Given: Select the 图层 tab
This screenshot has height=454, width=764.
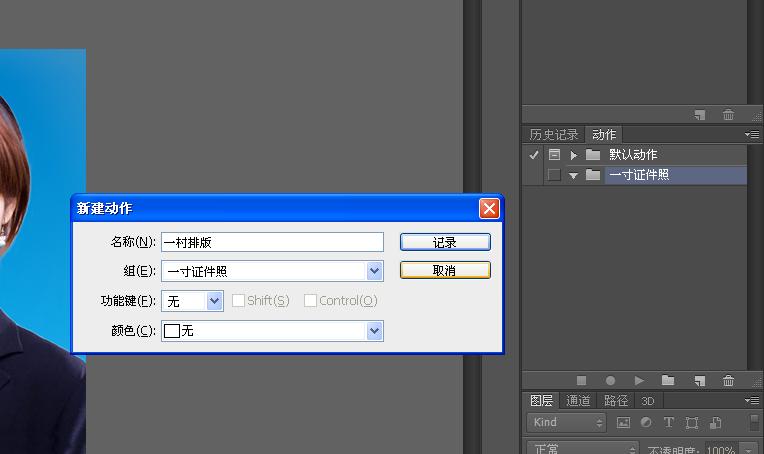Looking at the screenshot, I should [x=541, y=400].
